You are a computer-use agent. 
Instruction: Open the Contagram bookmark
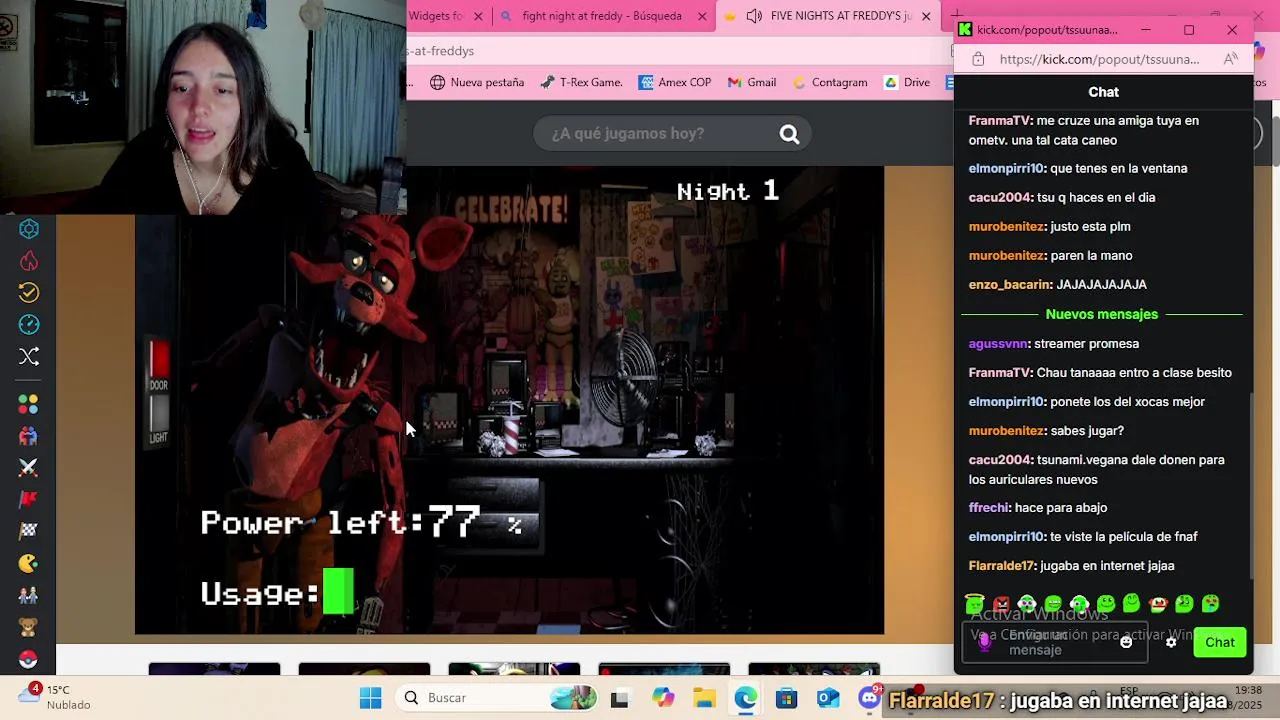pyautogui.click(x=829, y=83)
